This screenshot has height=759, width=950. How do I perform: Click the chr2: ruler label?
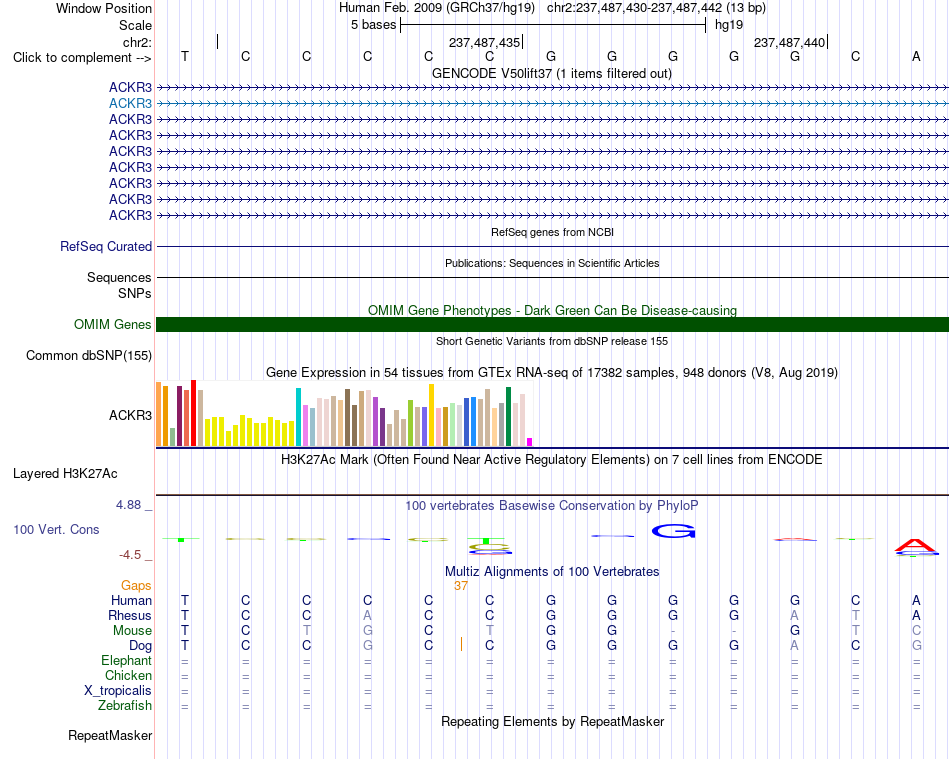point(137,42)
